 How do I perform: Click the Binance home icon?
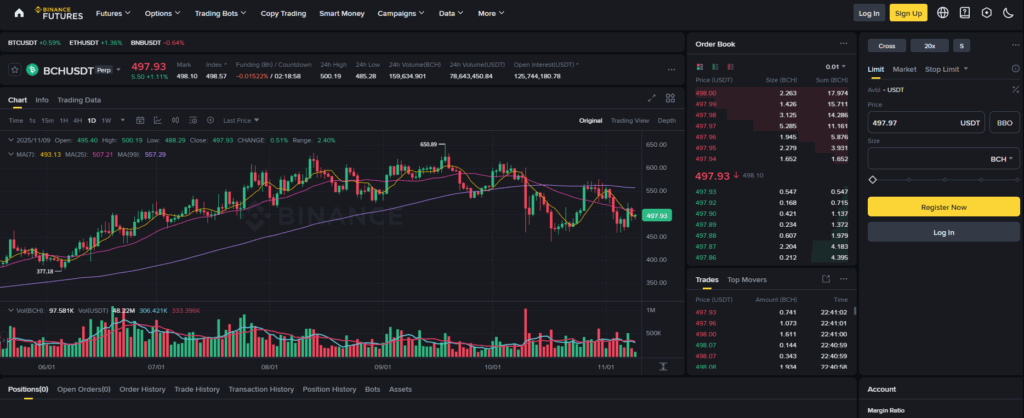[16, 13]
